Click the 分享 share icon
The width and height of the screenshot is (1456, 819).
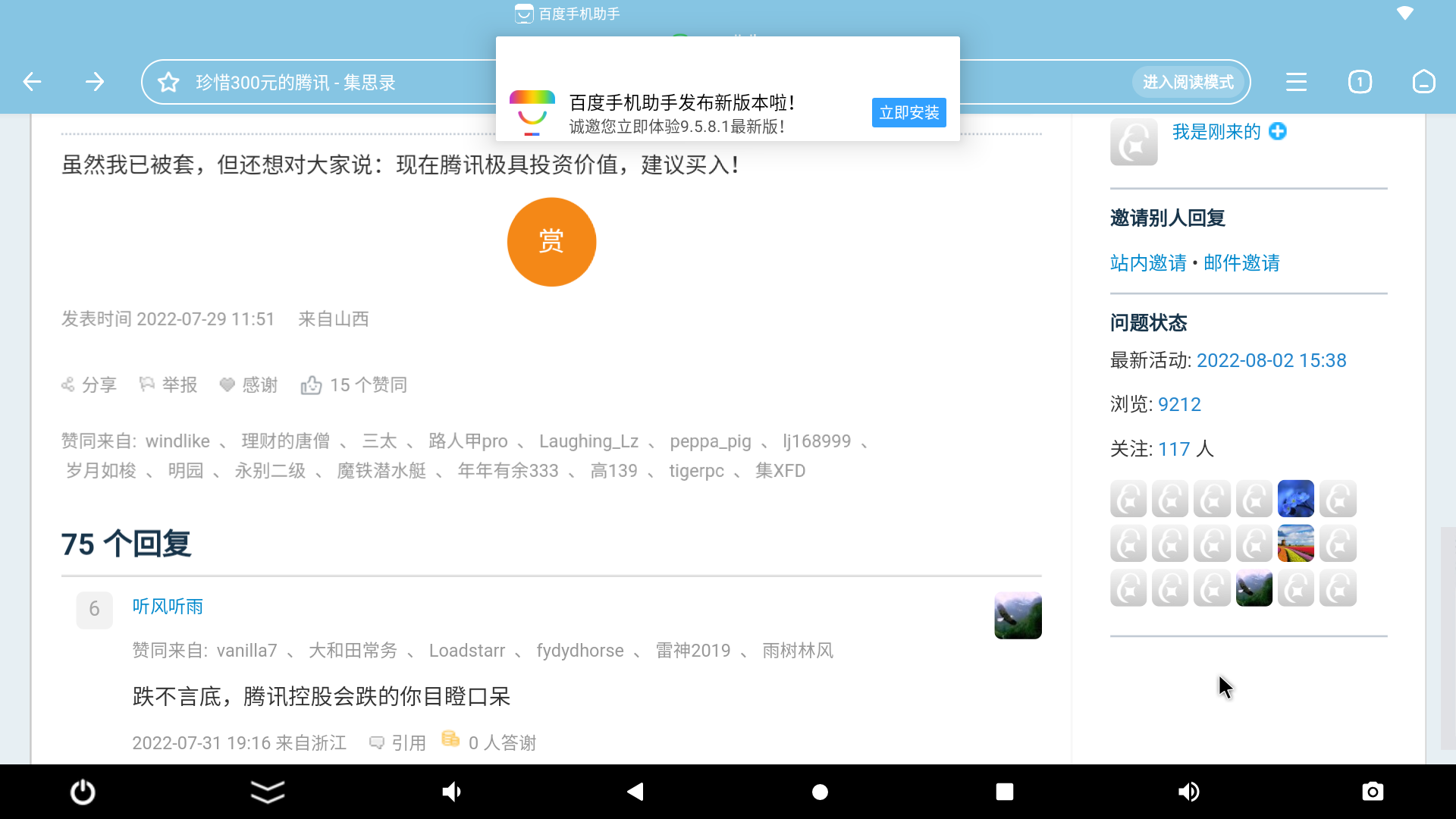click(68, 384)
